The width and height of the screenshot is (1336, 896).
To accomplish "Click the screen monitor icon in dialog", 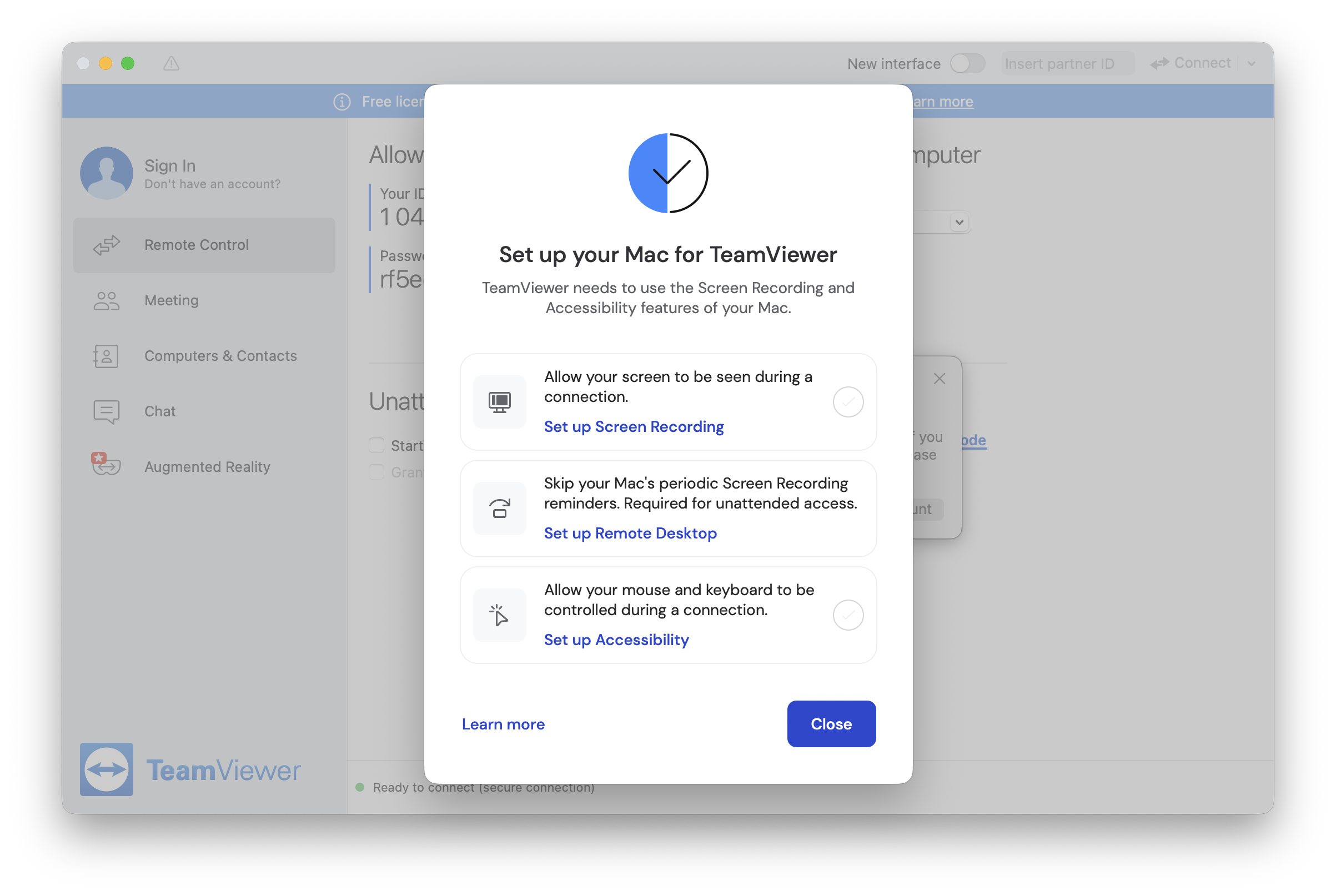I will (499, 402).
